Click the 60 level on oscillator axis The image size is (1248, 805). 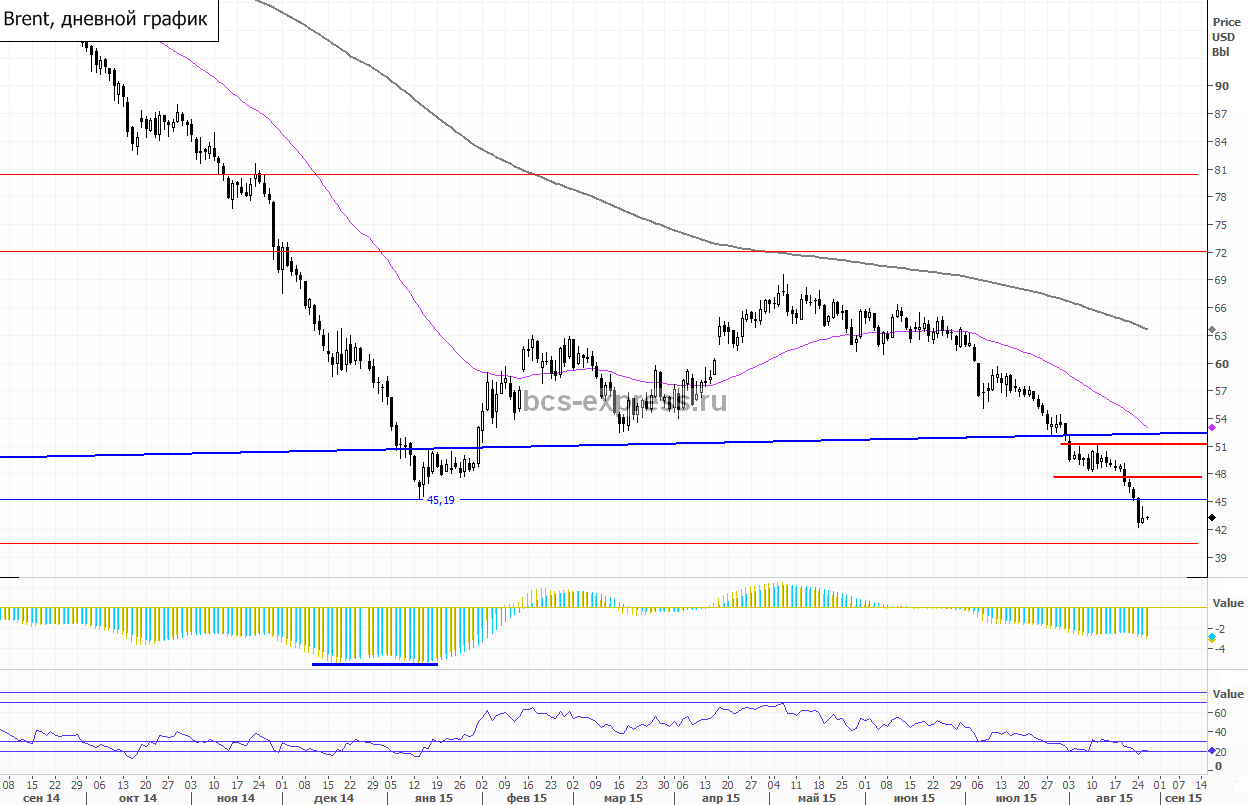tap(1220, 713)
